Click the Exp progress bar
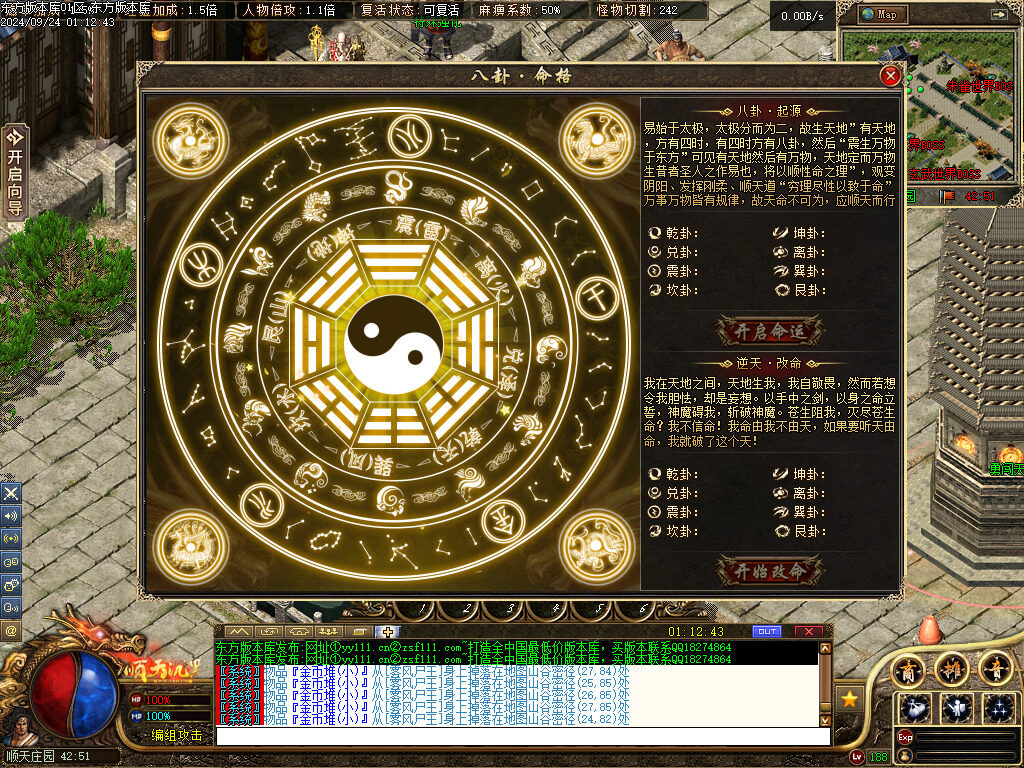 point(967,737)
